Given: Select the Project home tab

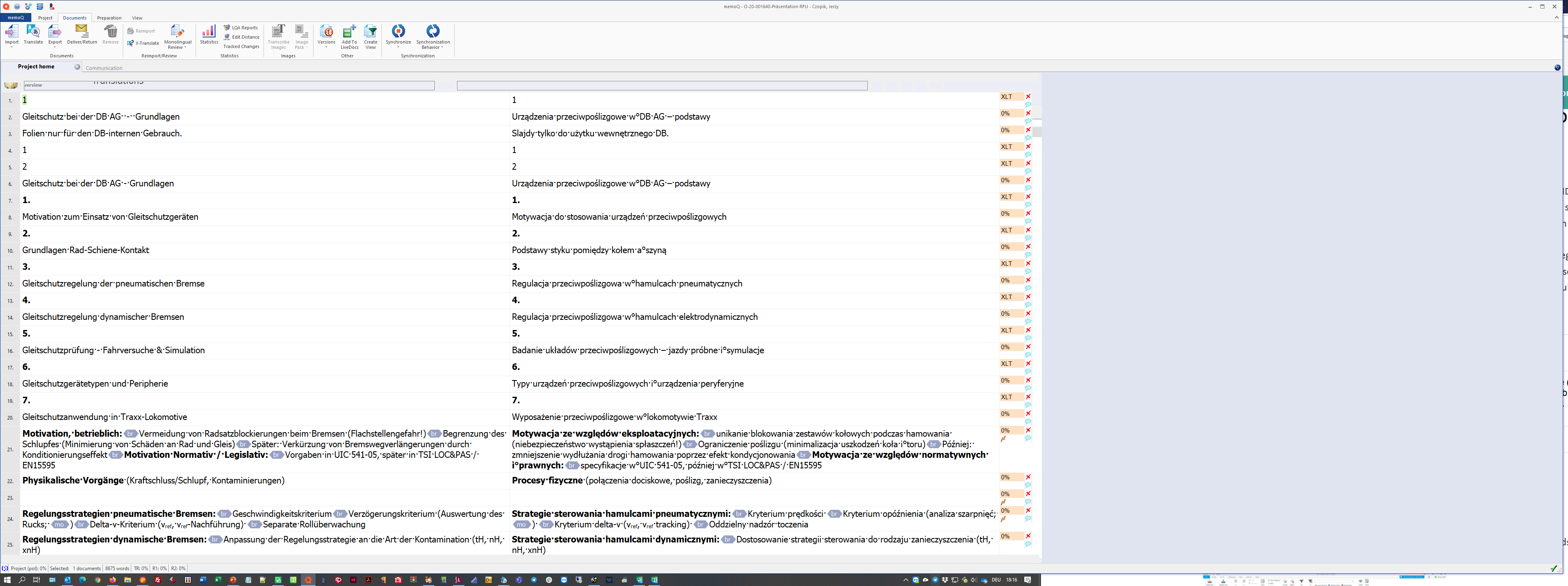Looking at the screenshot, I should tap(36, 66).
